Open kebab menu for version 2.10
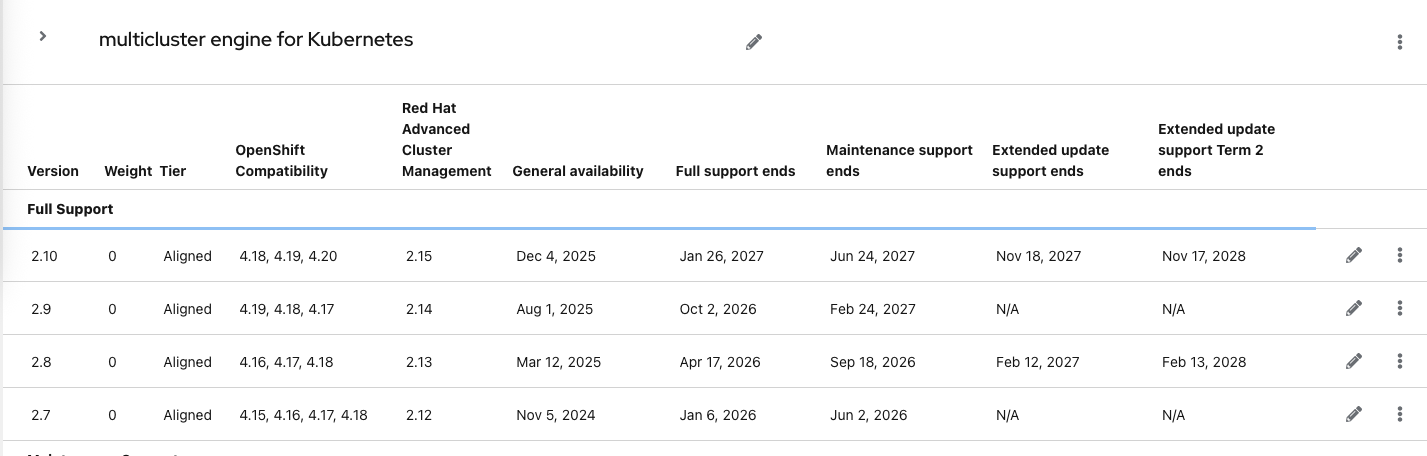The width and height of the screenshot is (1427, 456). coord(1399,256)
